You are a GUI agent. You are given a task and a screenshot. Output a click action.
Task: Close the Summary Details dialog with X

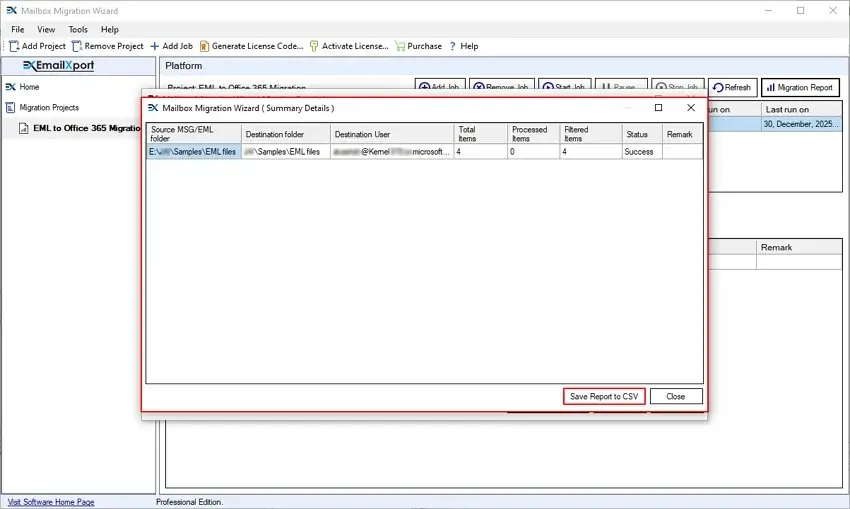pyautogui.click(x=691, y=107)
